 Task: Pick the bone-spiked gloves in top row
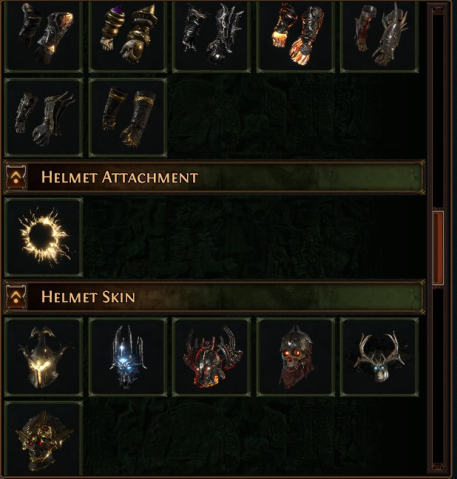click(379, 36)
